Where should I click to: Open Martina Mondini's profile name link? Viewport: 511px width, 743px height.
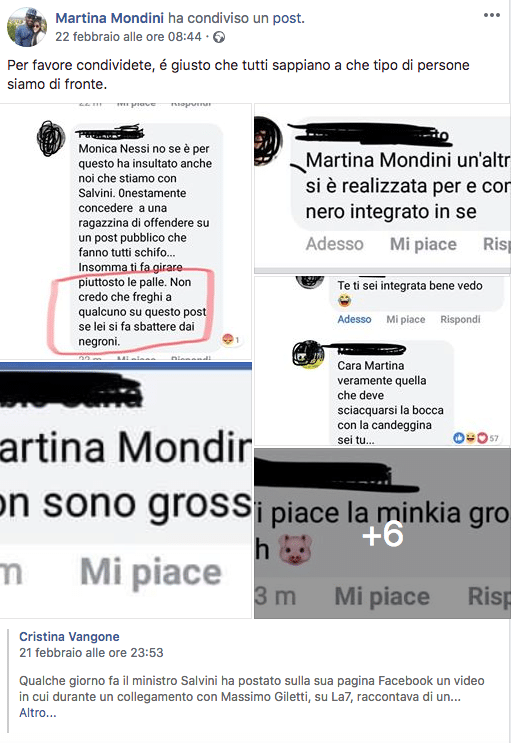click(x=110, y=18)
